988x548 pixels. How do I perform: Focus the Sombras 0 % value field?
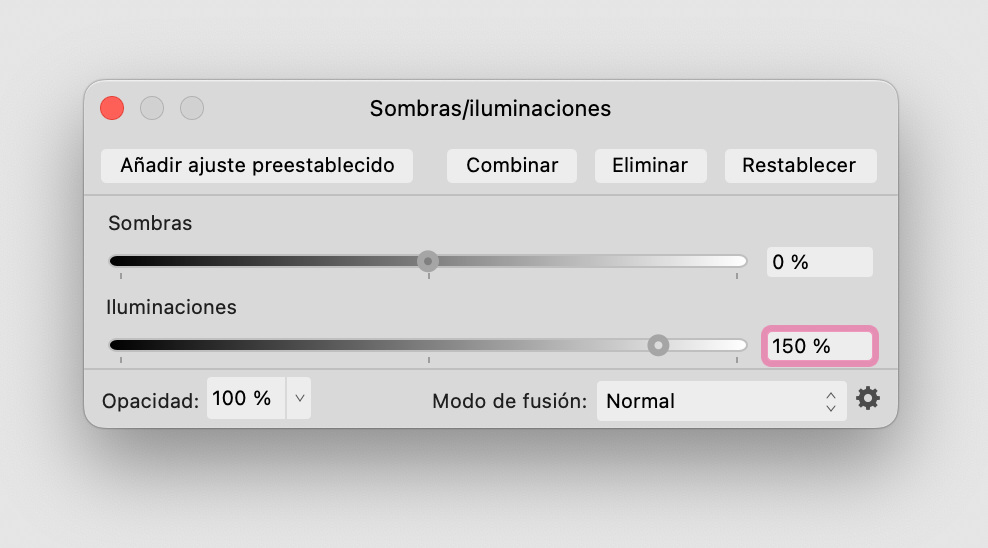point(820,262)
